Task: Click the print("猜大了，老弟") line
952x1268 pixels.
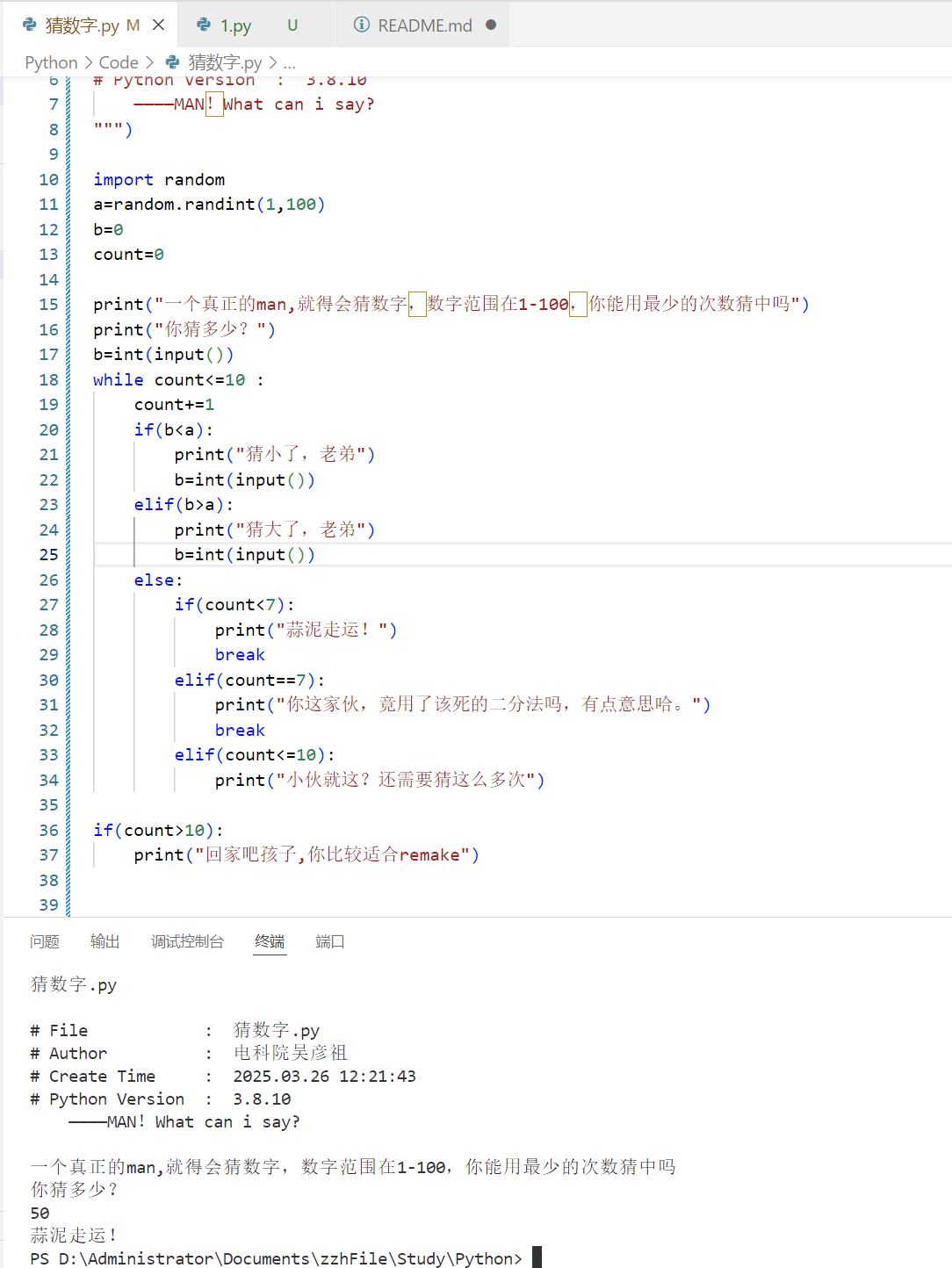Action: [x=274, y=530]
